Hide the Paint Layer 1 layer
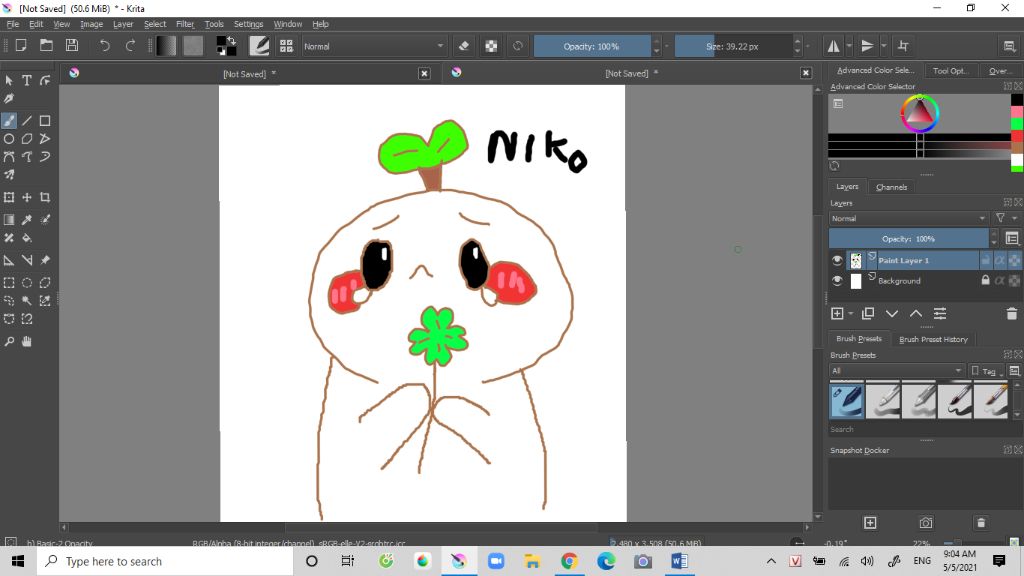This screenshot has width=1024, height=576. [x=837, y=260]
